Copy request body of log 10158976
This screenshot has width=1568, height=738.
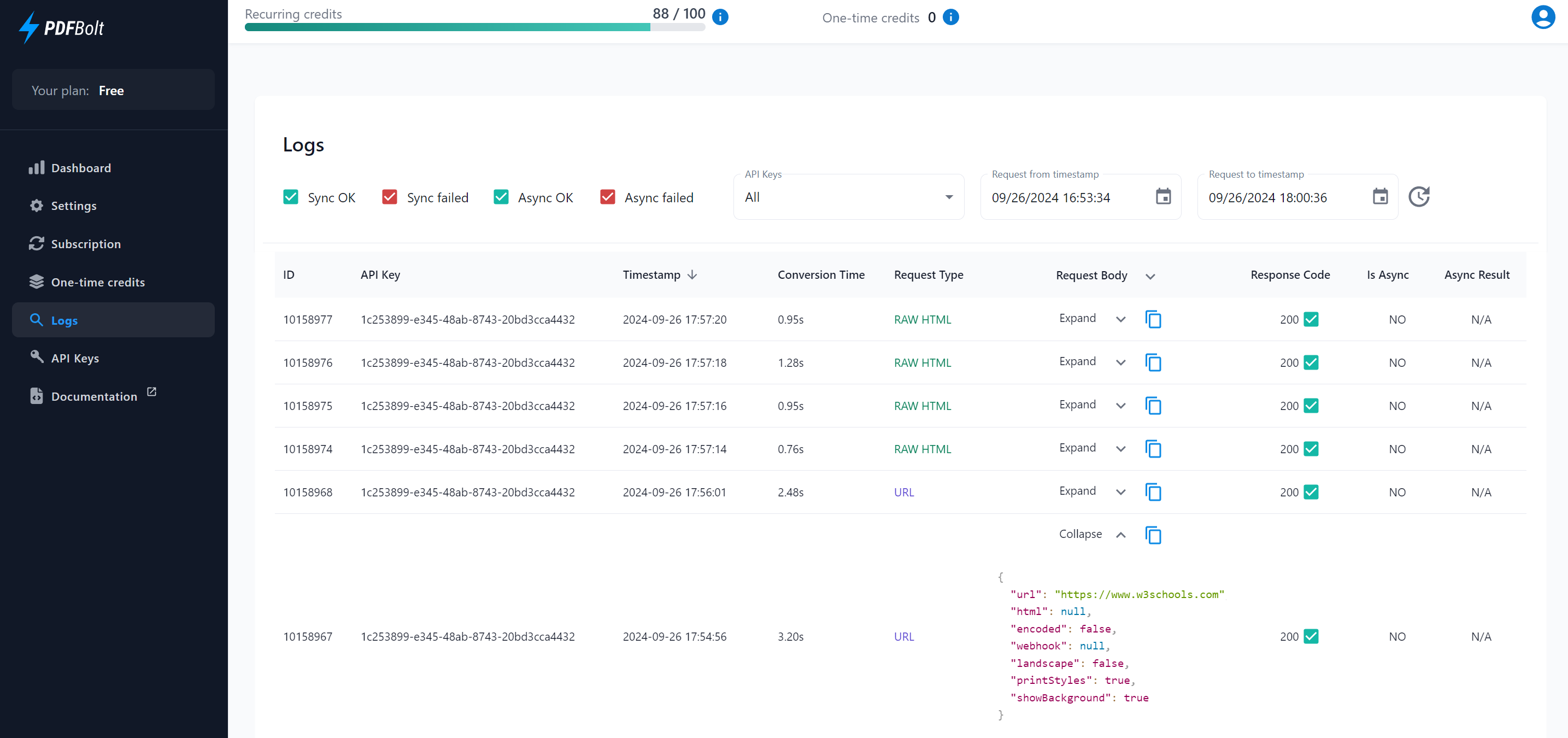[x=1153, y=362]
